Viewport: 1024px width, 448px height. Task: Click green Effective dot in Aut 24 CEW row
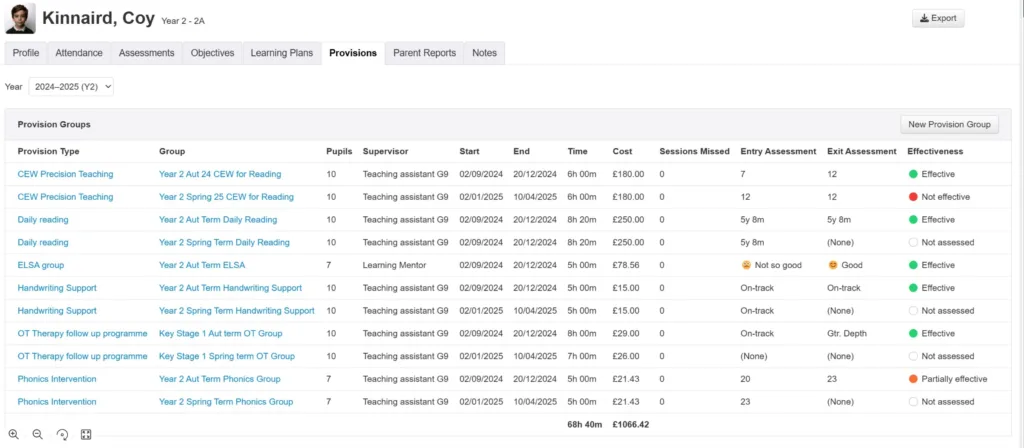pyautogui.click(x=913, y=174)
